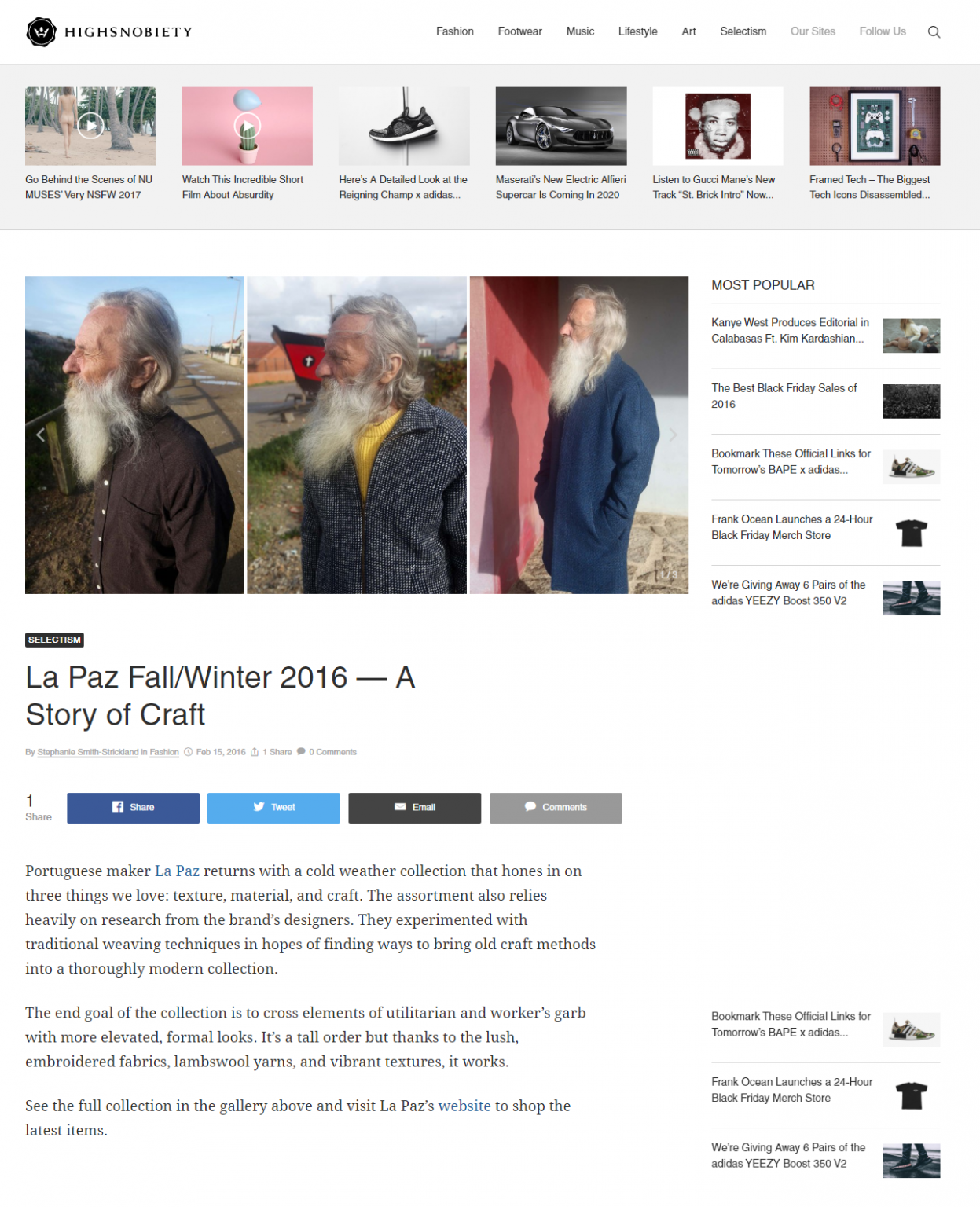Play the NU MUSES video thumbnail
The width and height of the screenshot is (980, 1207).
(x=90, y=126)
